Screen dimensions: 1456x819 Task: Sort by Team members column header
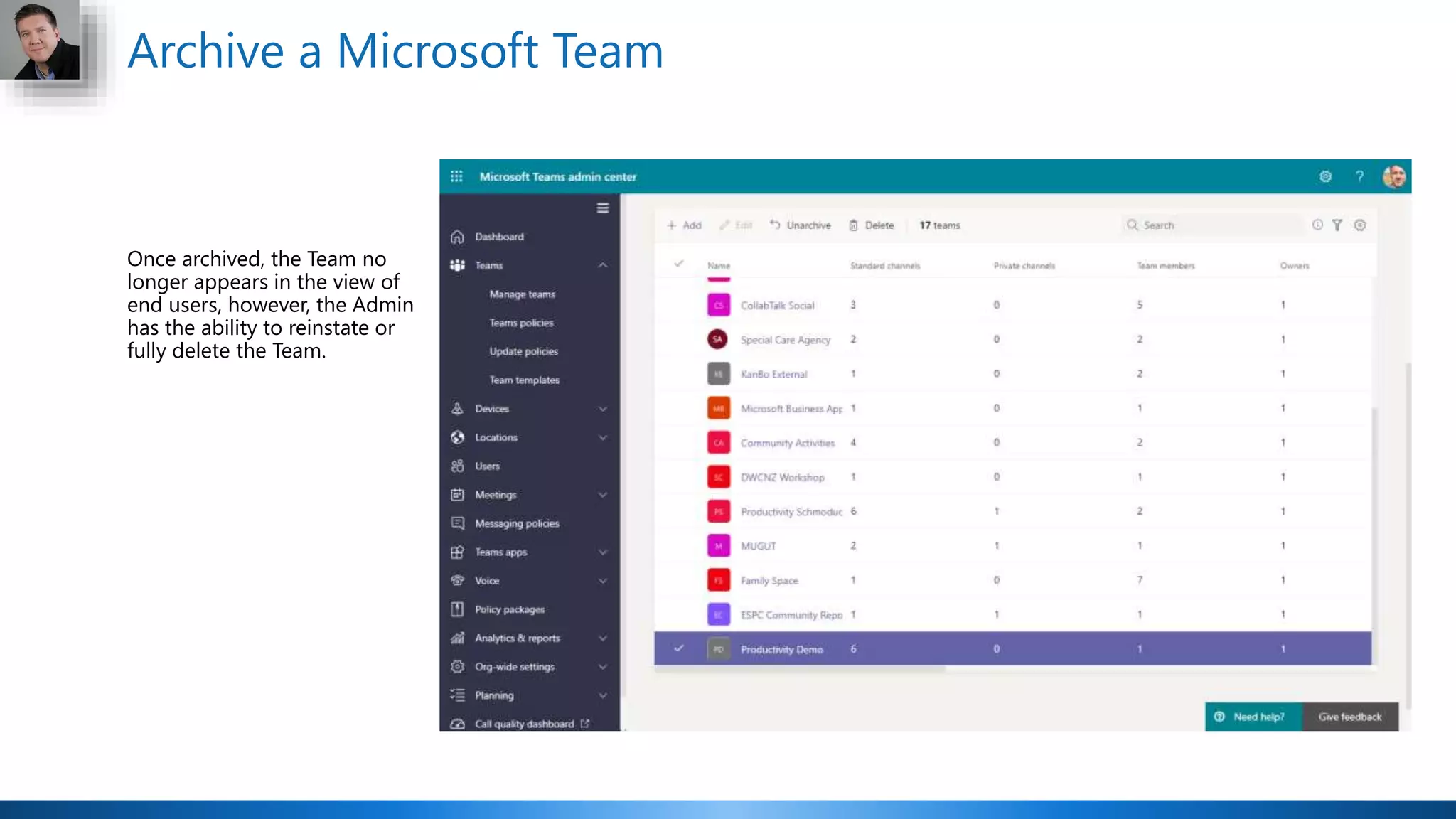[1166, 265]
